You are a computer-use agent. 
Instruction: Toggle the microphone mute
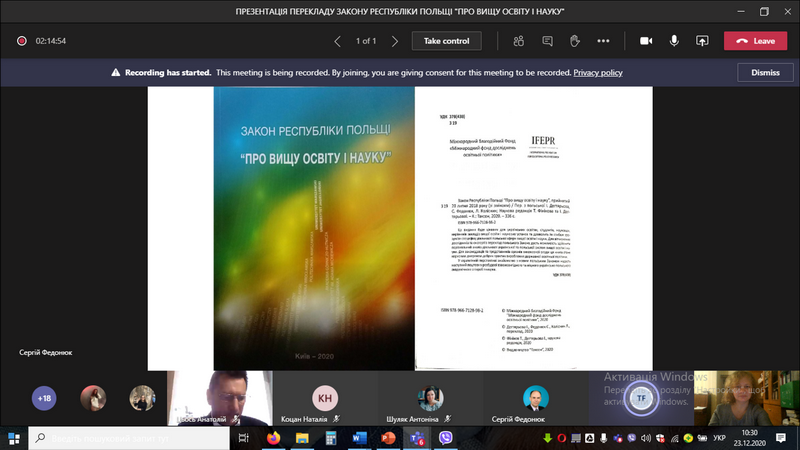tap(674, 41)
